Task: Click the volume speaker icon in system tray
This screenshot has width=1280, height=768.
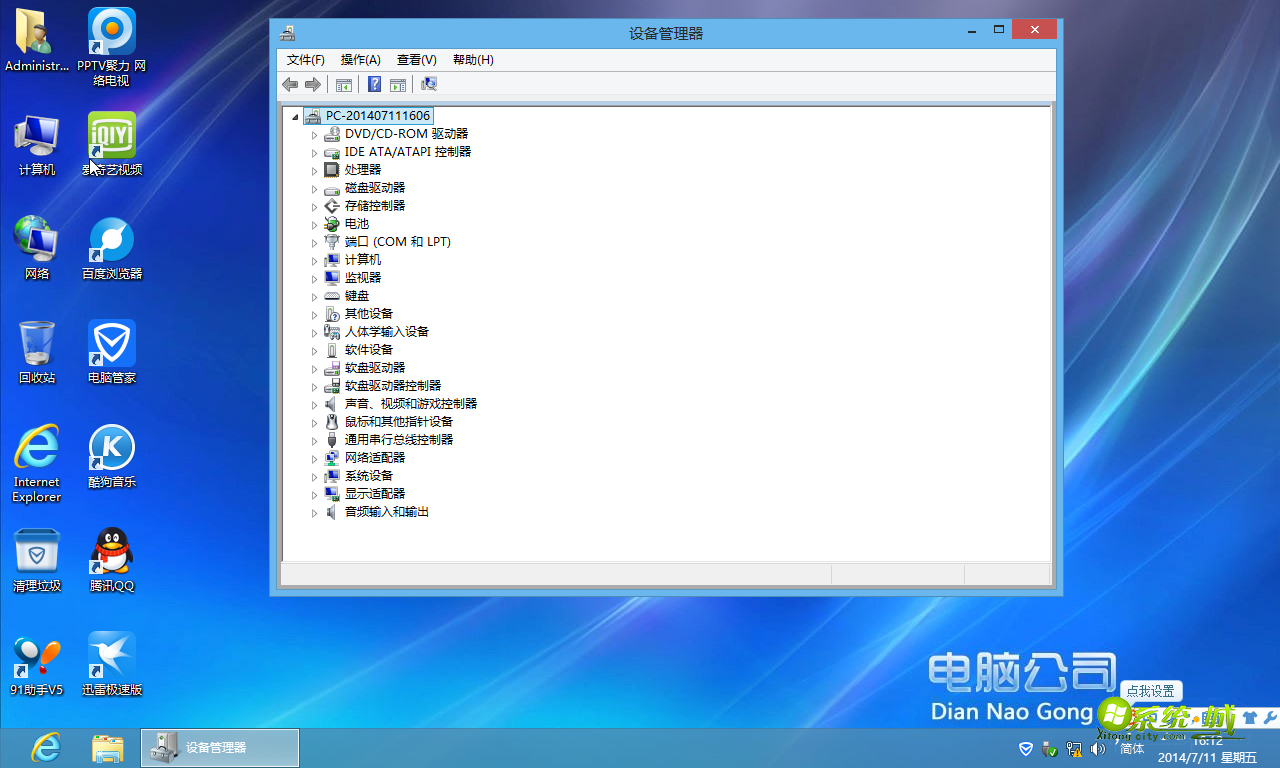Action: pos(1097,748)
